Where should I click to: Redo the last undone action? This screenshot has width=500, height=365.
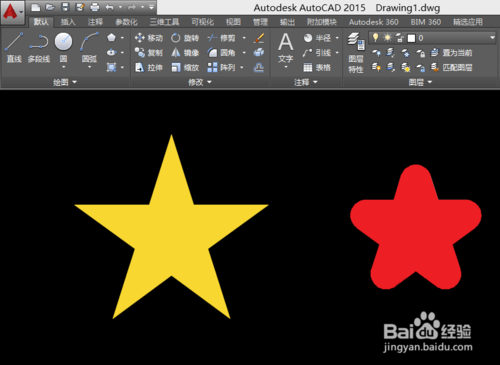coord(132,7)
